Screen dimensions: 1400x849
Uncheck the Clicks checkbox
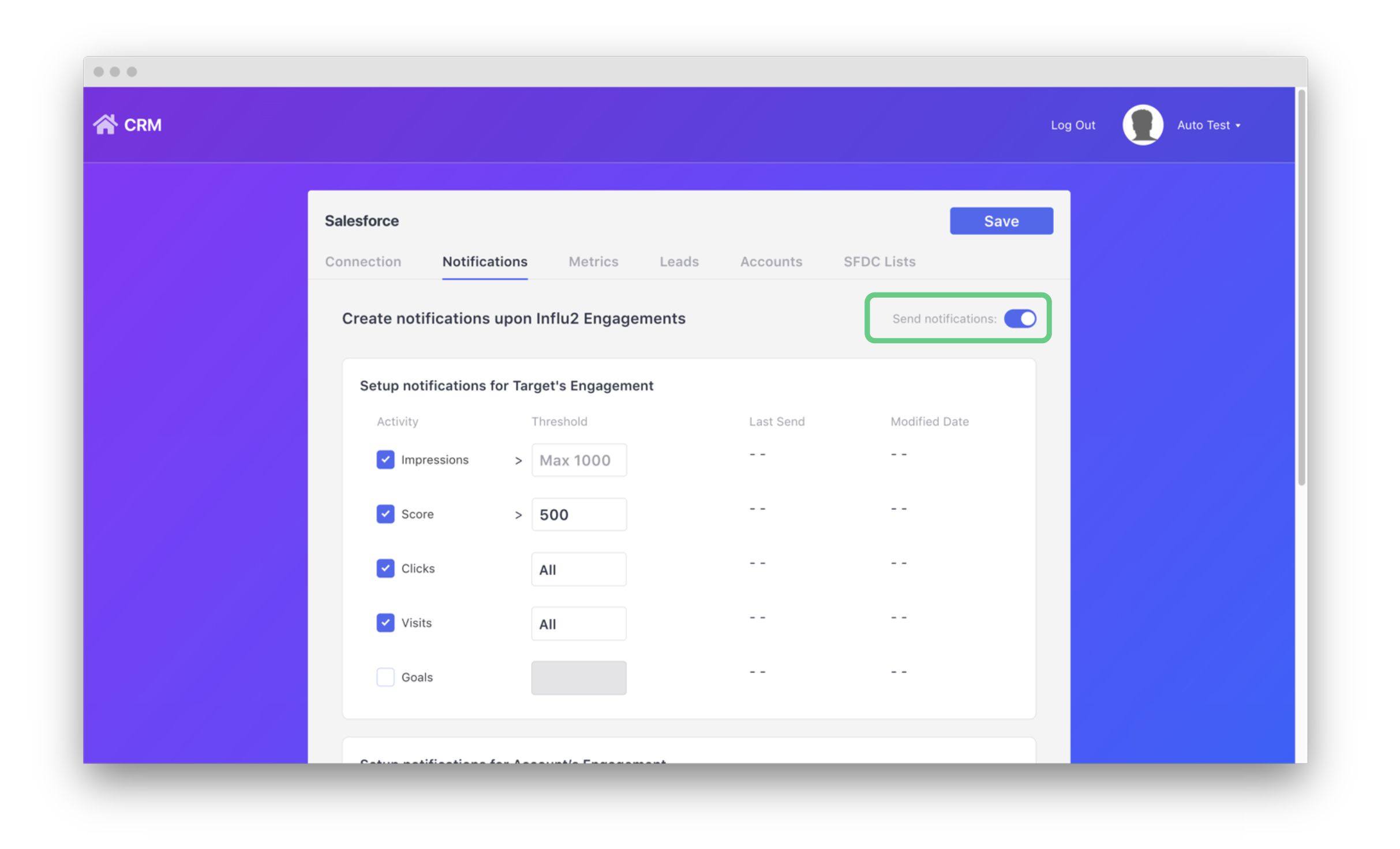click(385, 568)
